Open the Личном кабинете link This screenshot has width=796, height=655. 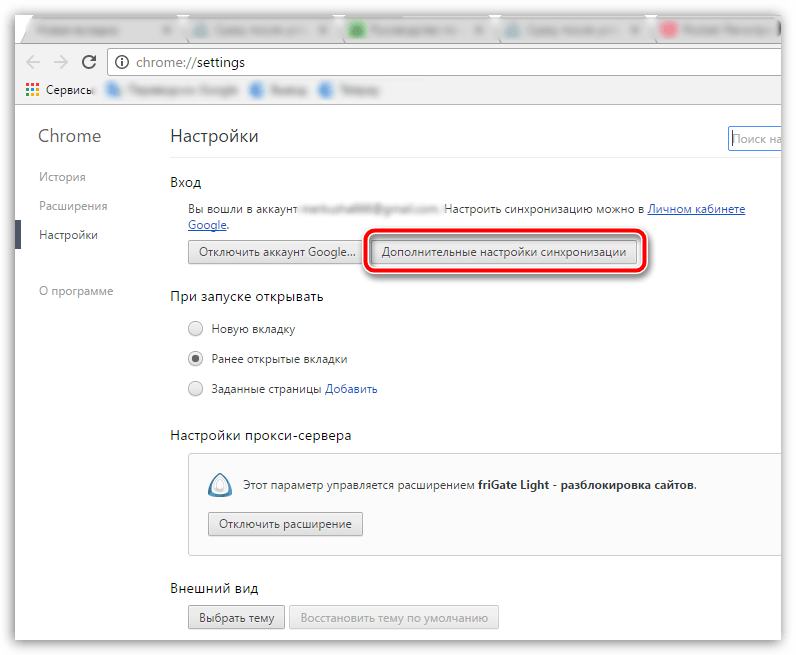pyautogui.click(x=696, y=209)
